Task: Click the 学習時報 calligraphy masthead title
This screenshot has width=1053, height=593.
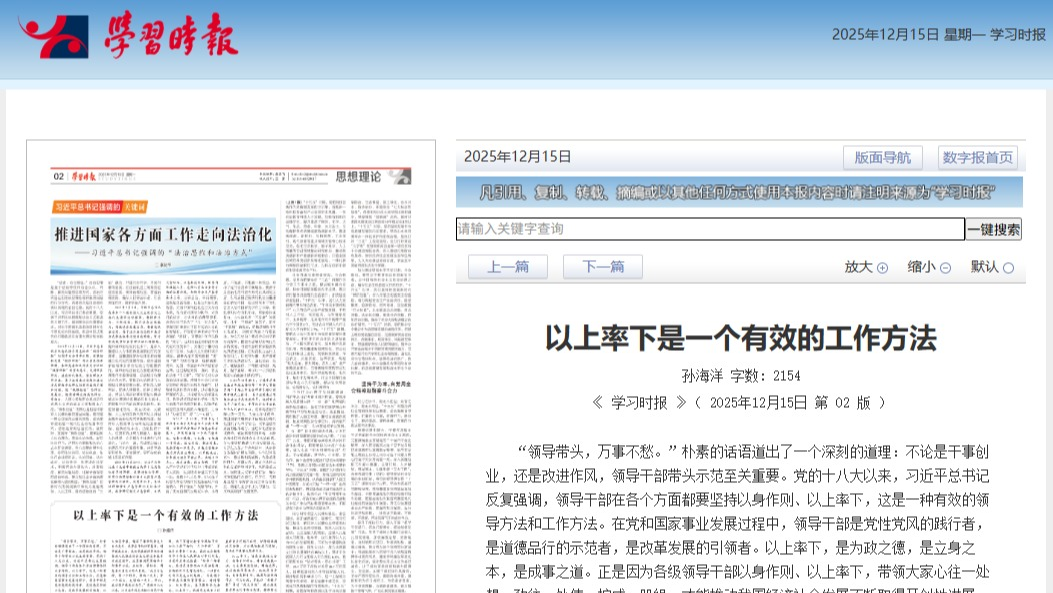Action: tap(171, 37)
